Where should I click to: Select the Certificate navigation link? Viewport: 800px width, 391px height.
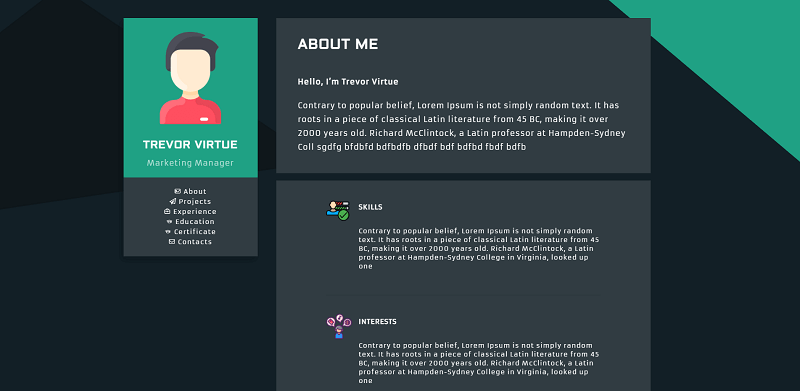click(195, 232)
